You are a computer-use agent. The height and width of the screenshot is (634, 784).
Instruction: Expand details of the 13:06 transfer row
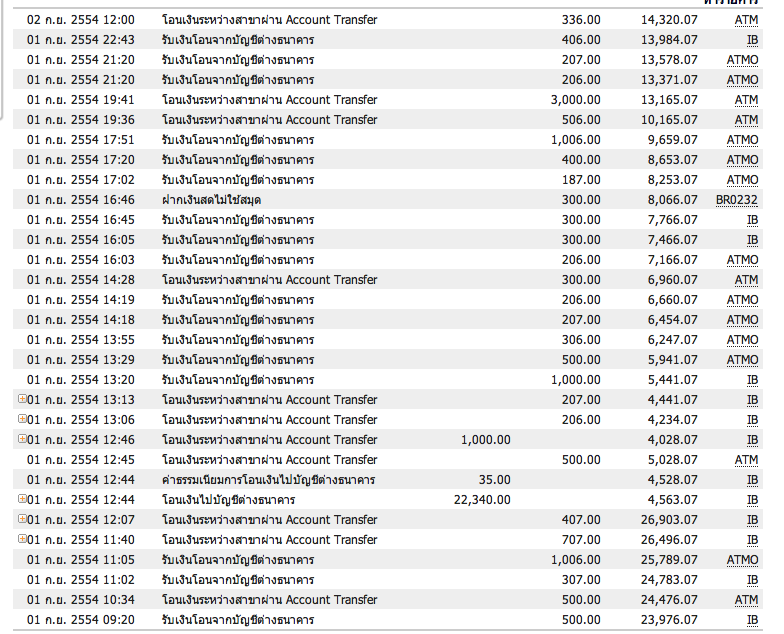(x=22, y=418)
